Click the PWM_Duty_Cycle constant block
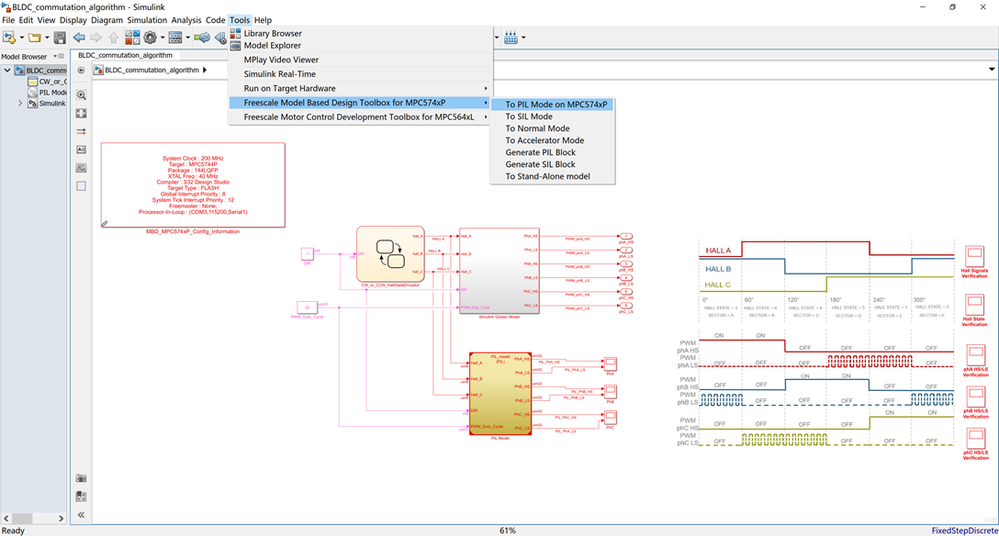999x536 pixels. [306, 307]
